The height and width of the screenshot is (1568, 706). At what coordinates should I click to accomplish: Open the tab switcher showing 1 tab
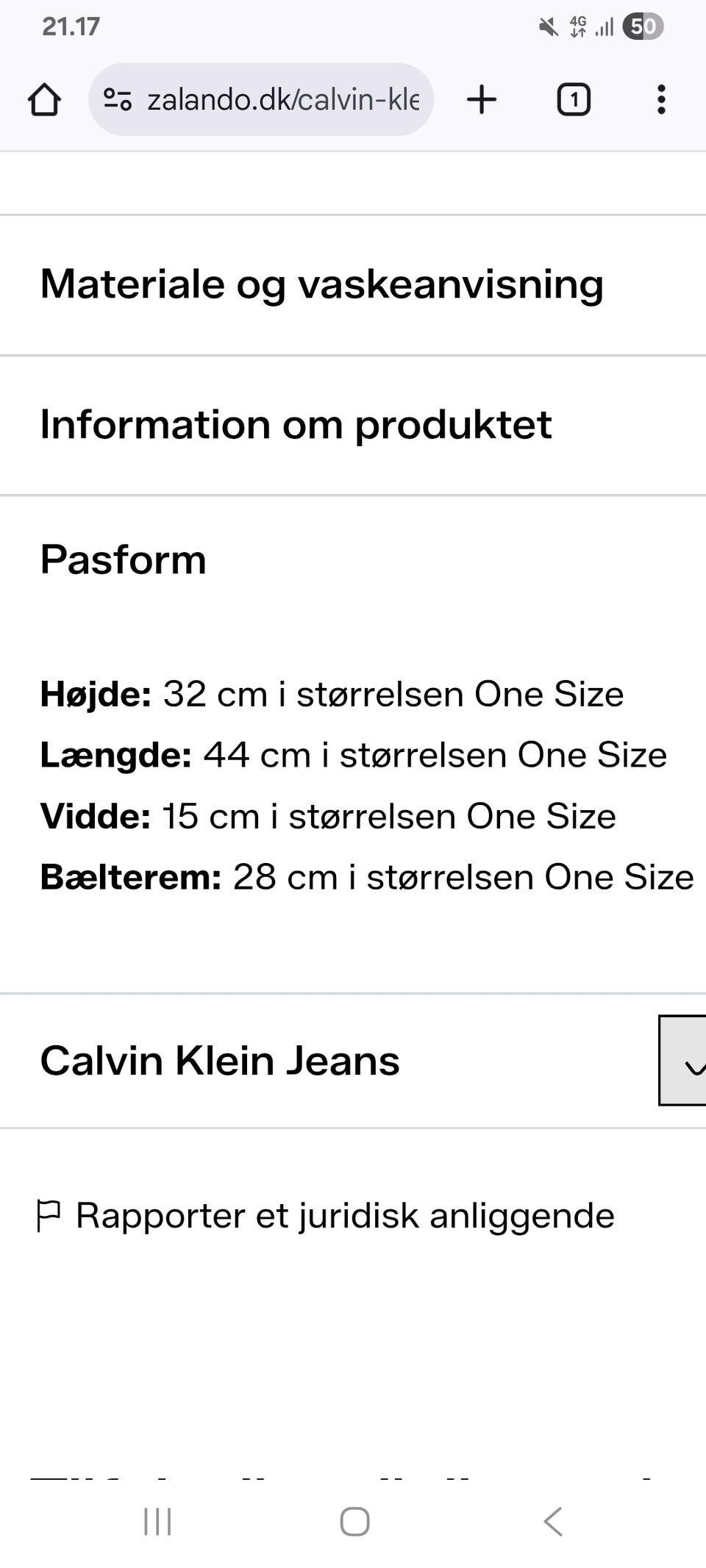574,99
